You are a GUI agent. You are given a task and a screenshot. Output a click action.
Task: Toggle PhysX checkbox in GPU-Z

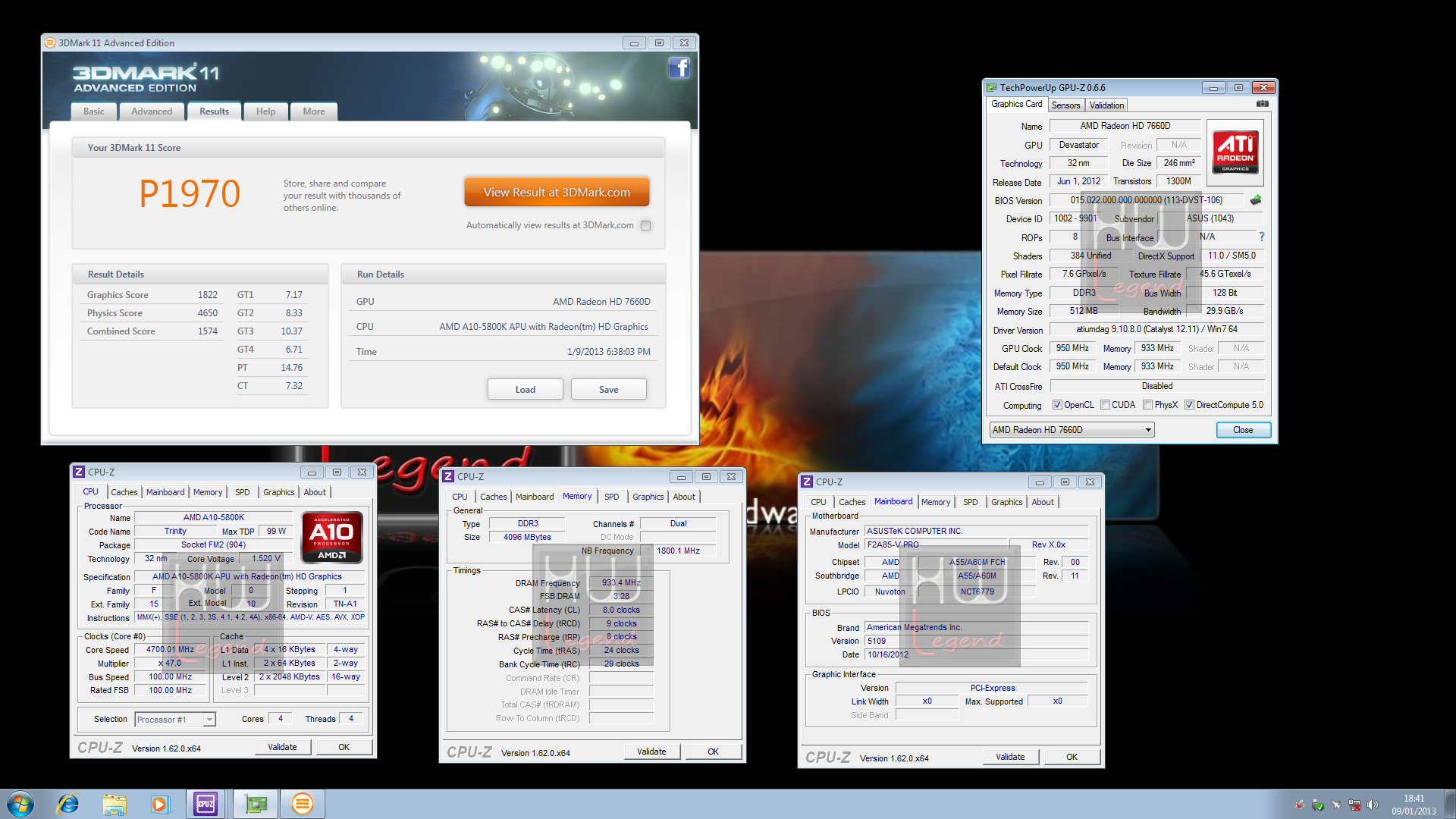tap(1147, 405)
